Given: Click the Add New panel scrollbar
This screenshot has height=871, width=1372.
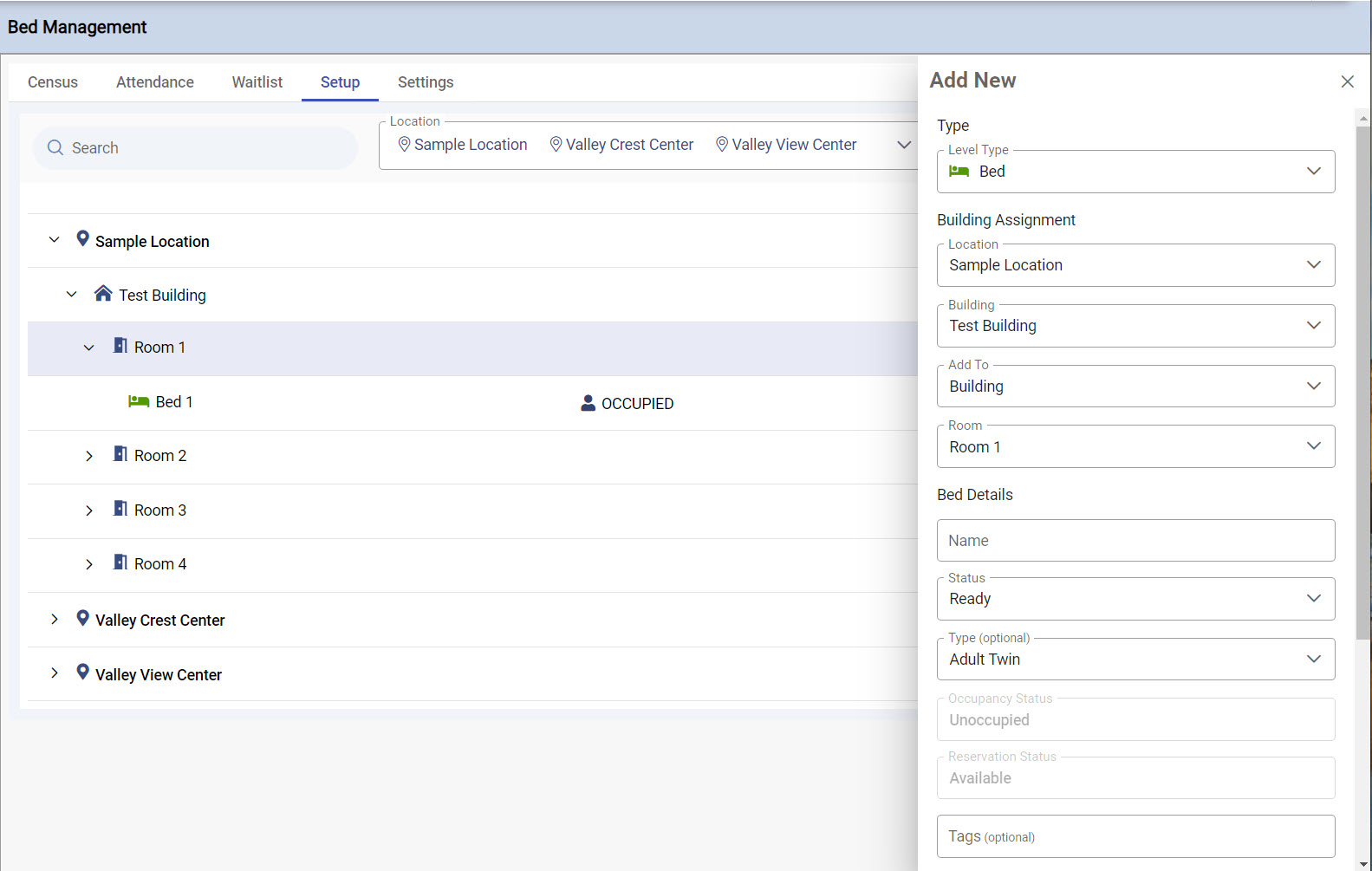Looking at the screenshot, I should [1363, 381].
